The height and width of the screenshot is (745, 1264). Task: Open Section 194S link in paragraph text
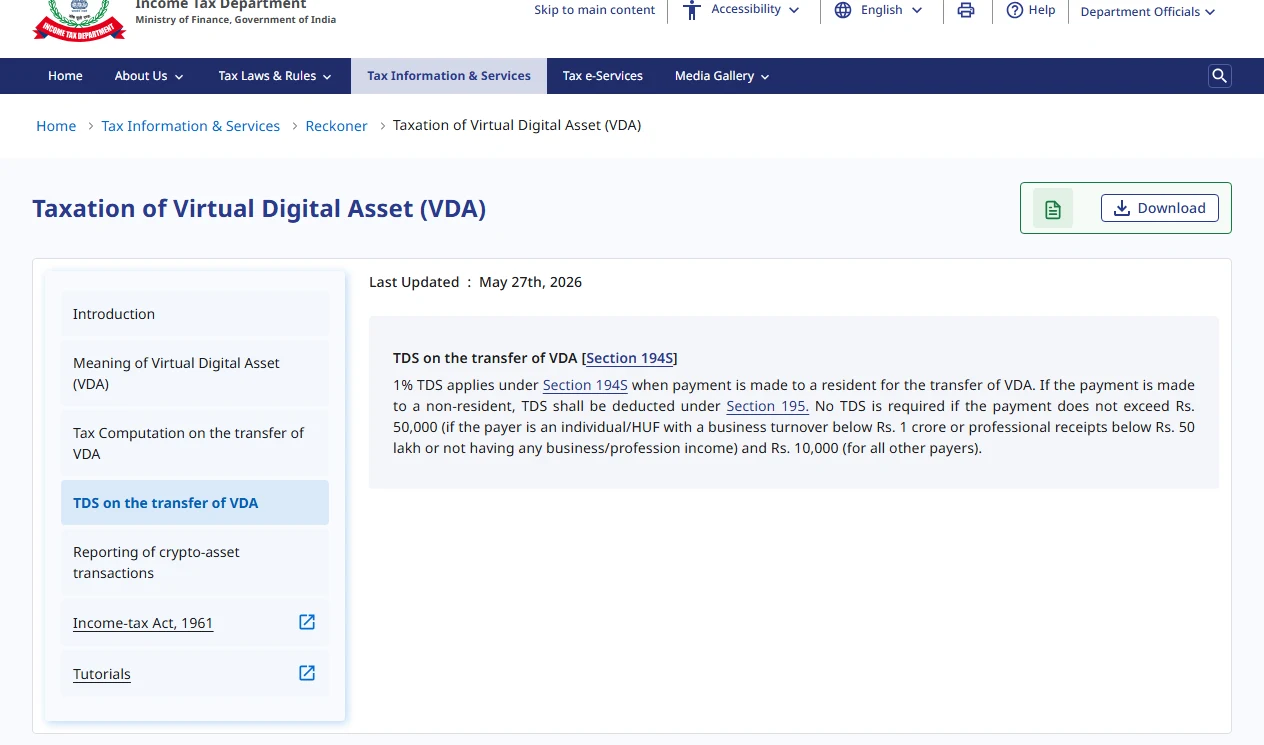pyautogui.click(x=585, y=385)
